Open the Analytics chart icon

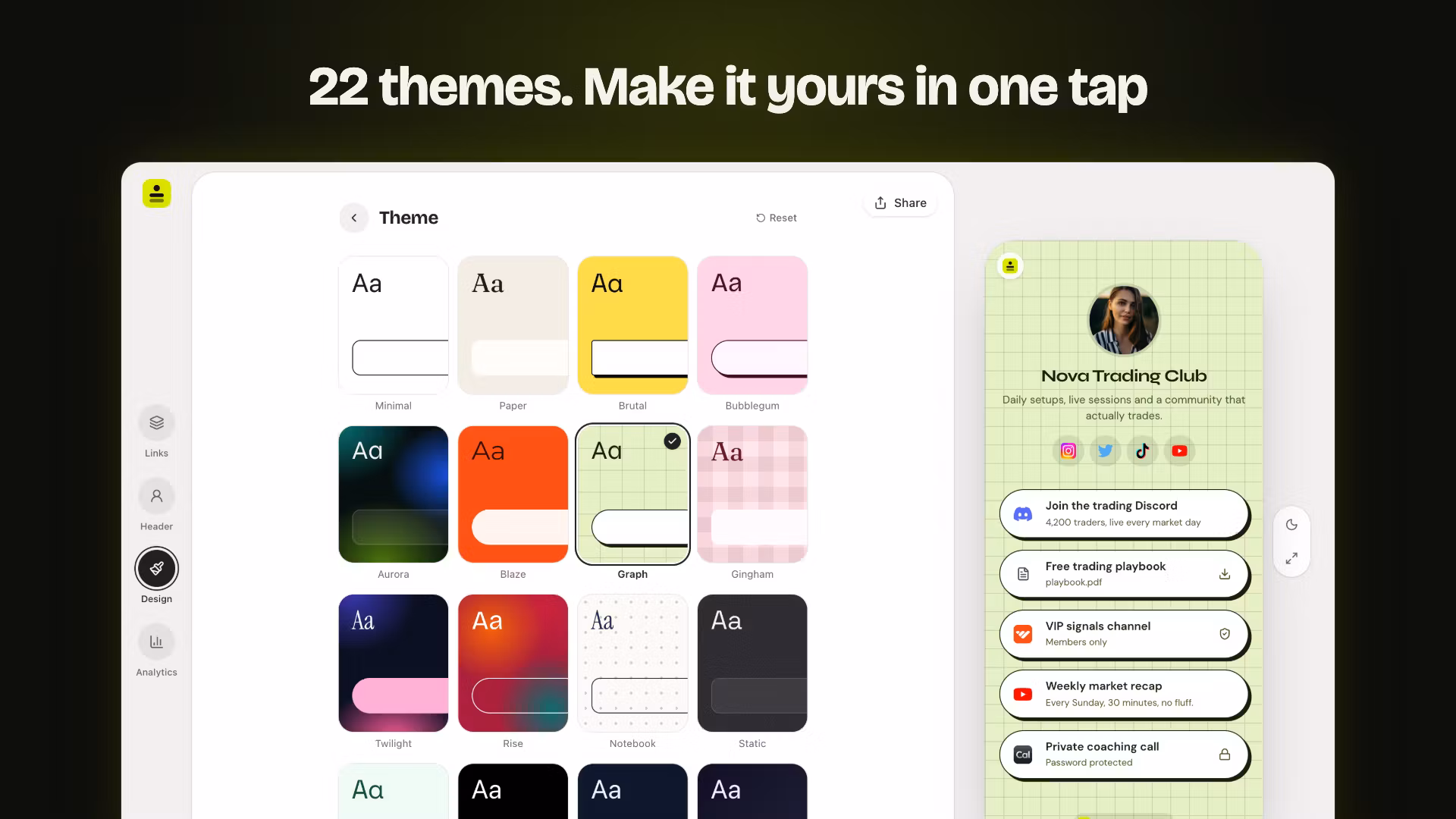(x=156, y=642)
